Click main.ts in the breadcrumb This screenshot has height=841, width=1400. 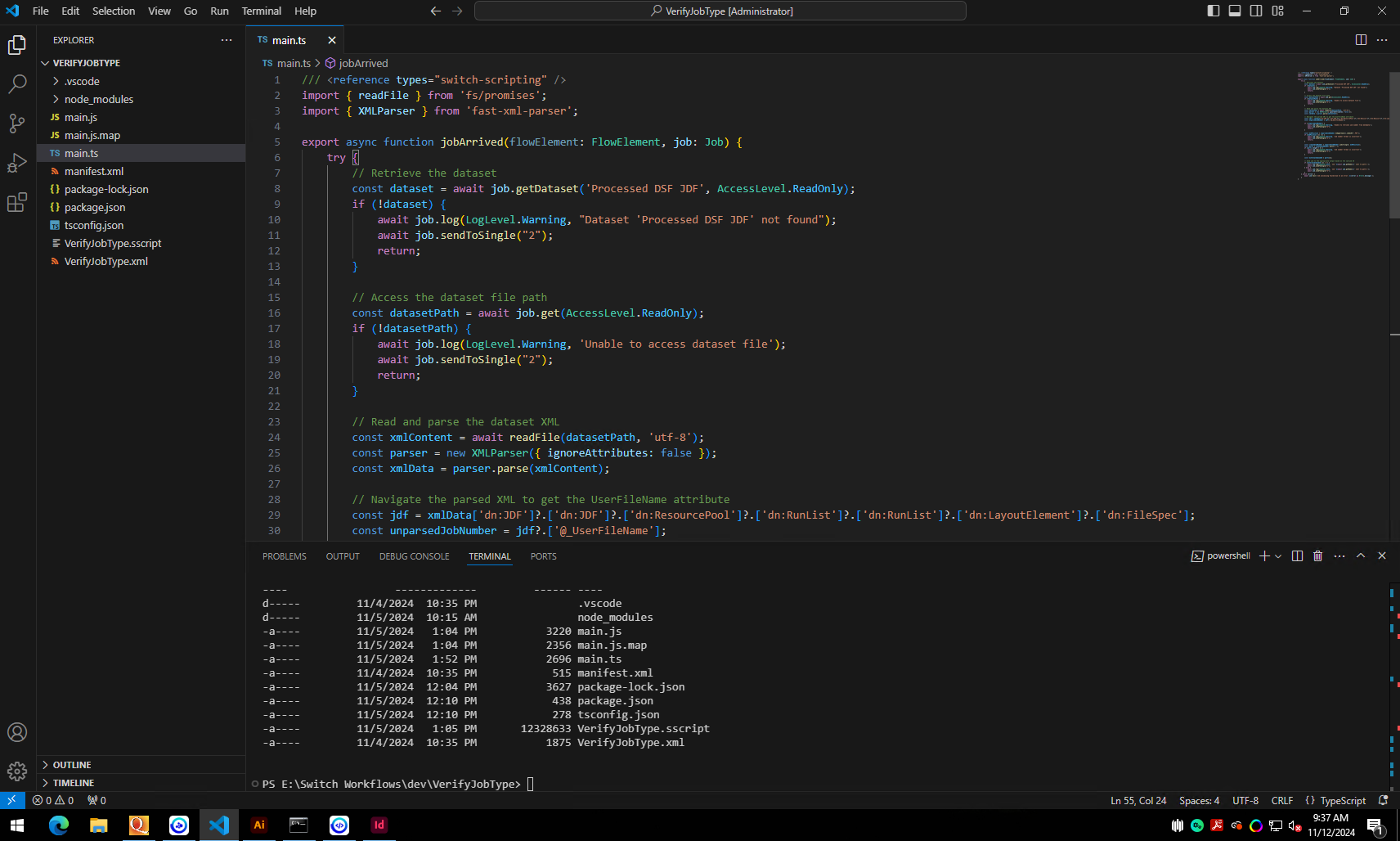[x=286, y=63]
